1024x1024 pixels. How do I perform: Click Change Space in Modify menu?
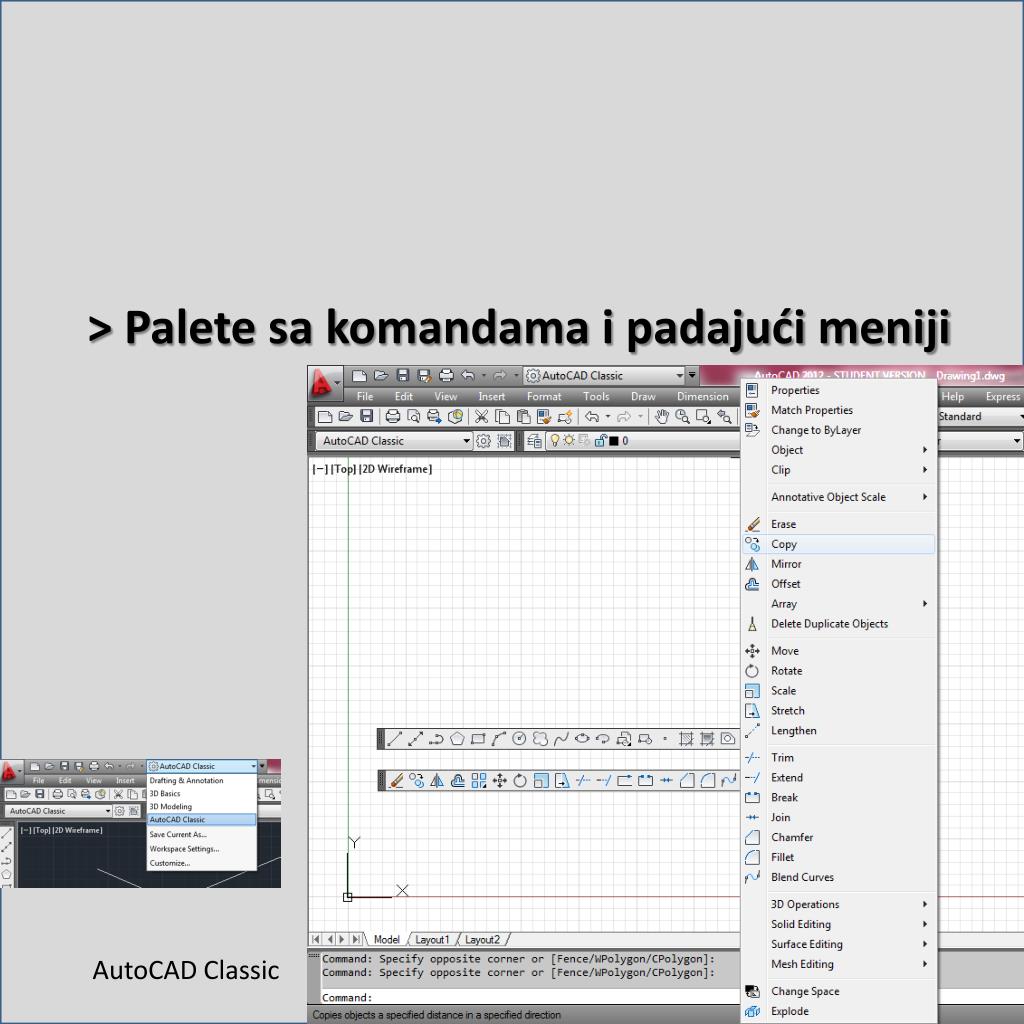click(x=839, y=991)
